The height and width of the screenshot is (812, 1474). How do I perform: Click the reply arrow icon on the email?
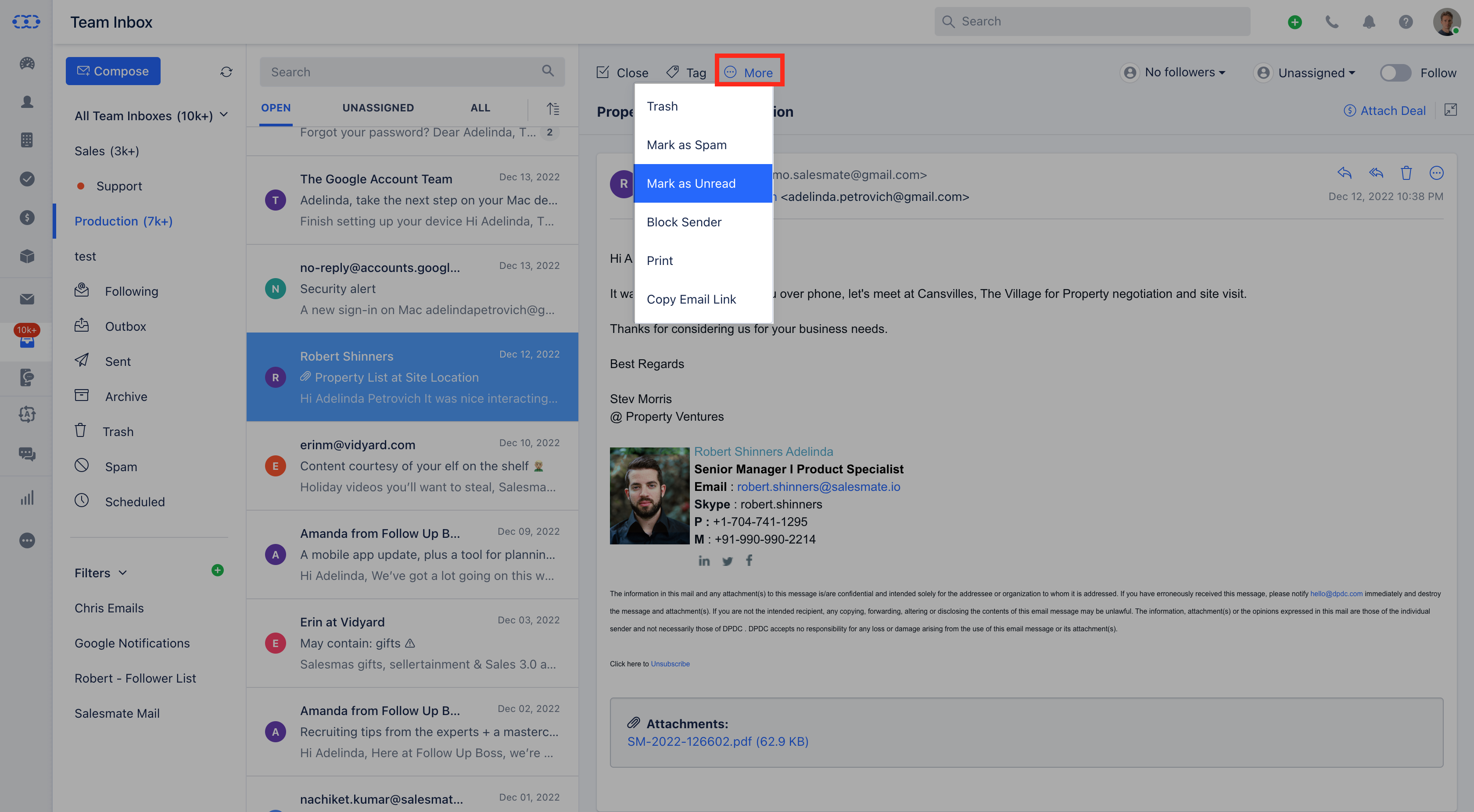point(1344,173)
